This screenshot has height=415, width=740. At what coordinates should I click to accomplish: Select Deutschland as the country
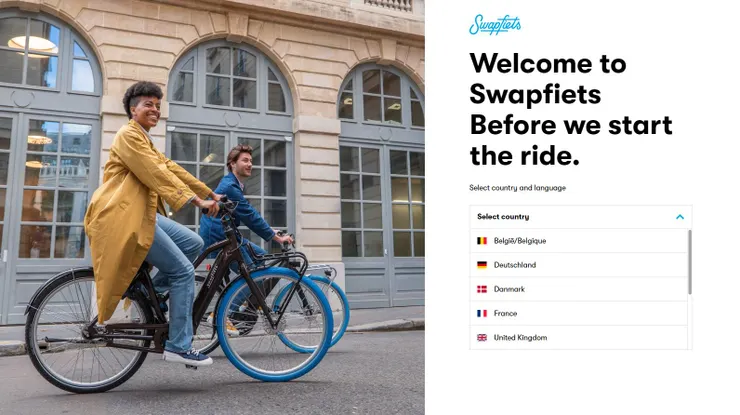pos(579,265)
